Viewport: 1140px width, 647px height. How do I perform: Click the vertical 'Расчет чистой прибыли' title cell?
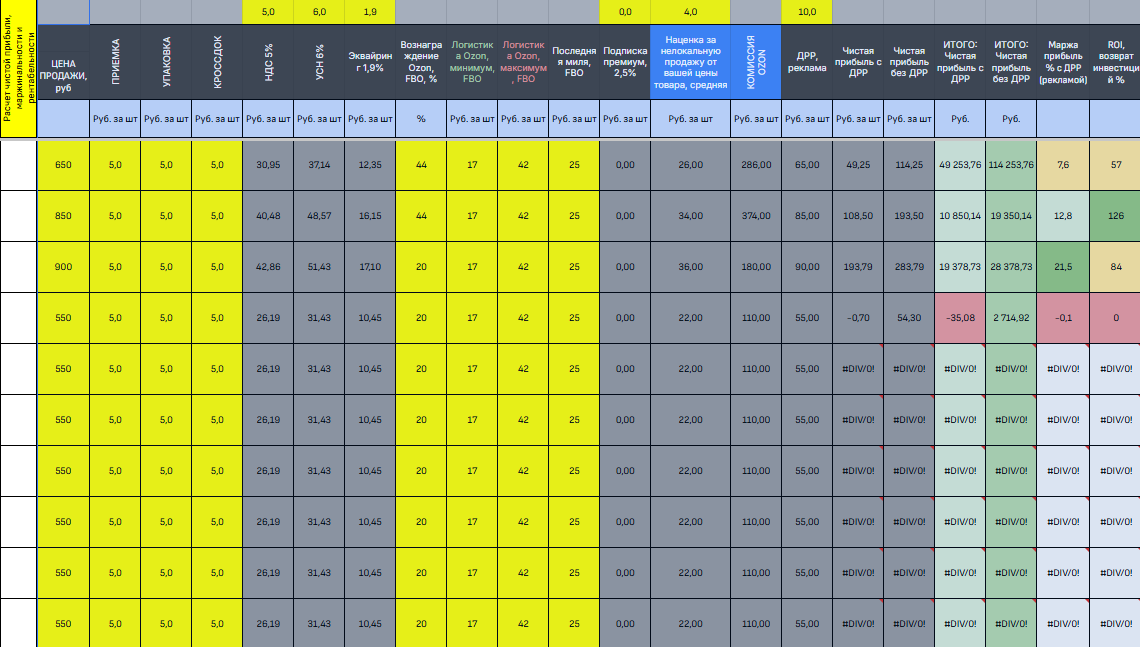[18, 70]
